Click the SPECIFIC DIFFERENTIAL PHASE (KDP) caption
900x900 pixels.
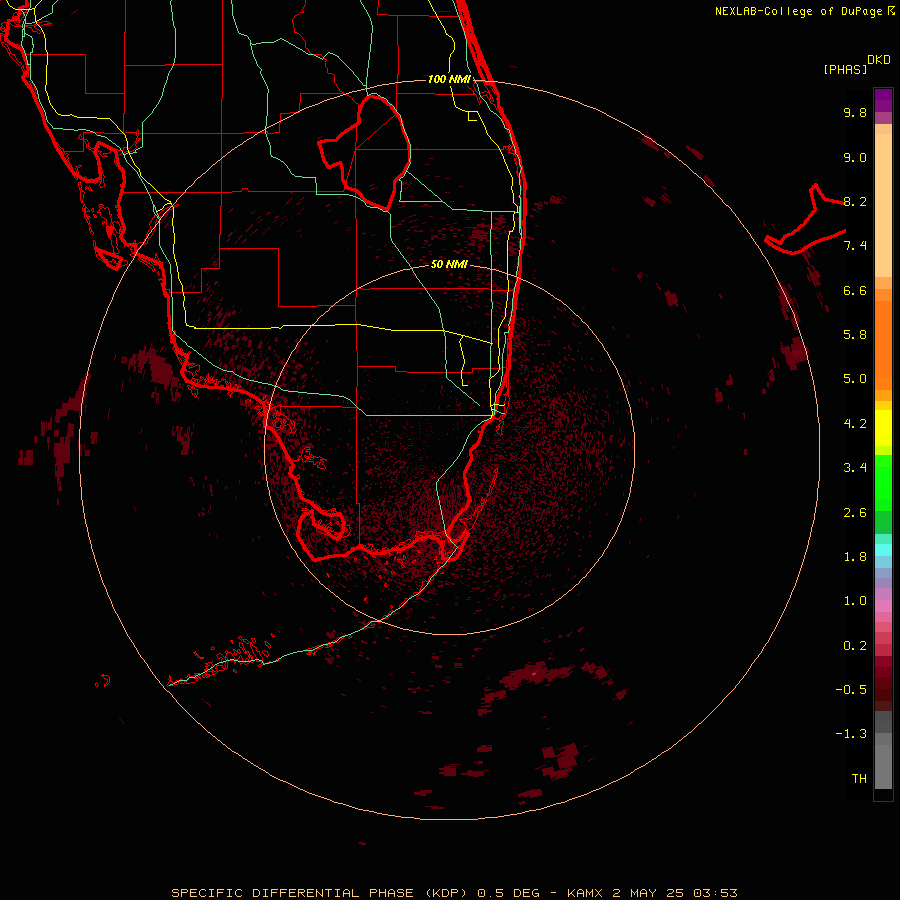pos(321,893)
